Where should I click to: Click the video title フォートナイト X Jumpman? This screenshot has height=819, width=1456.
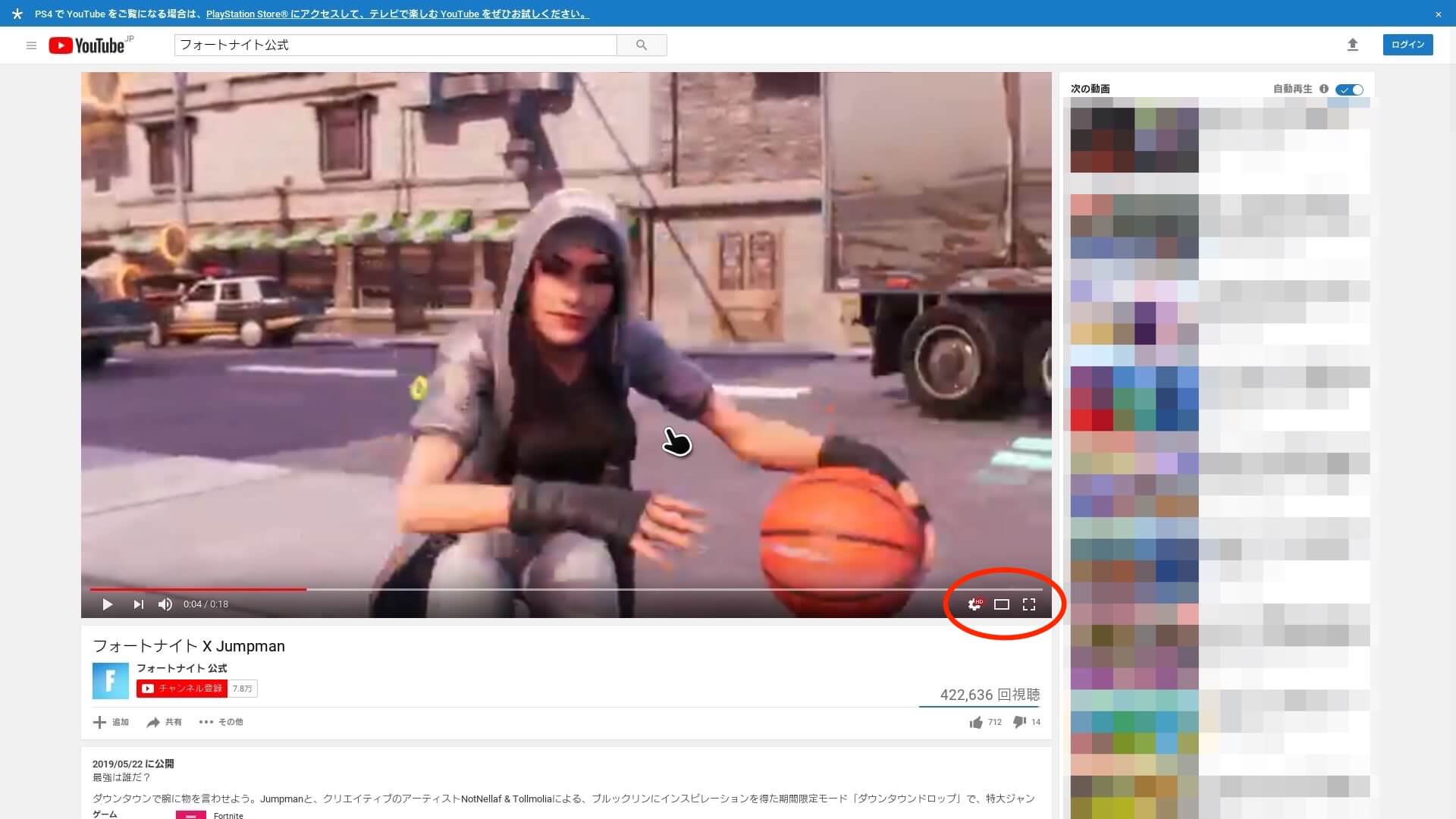(189, 646)
